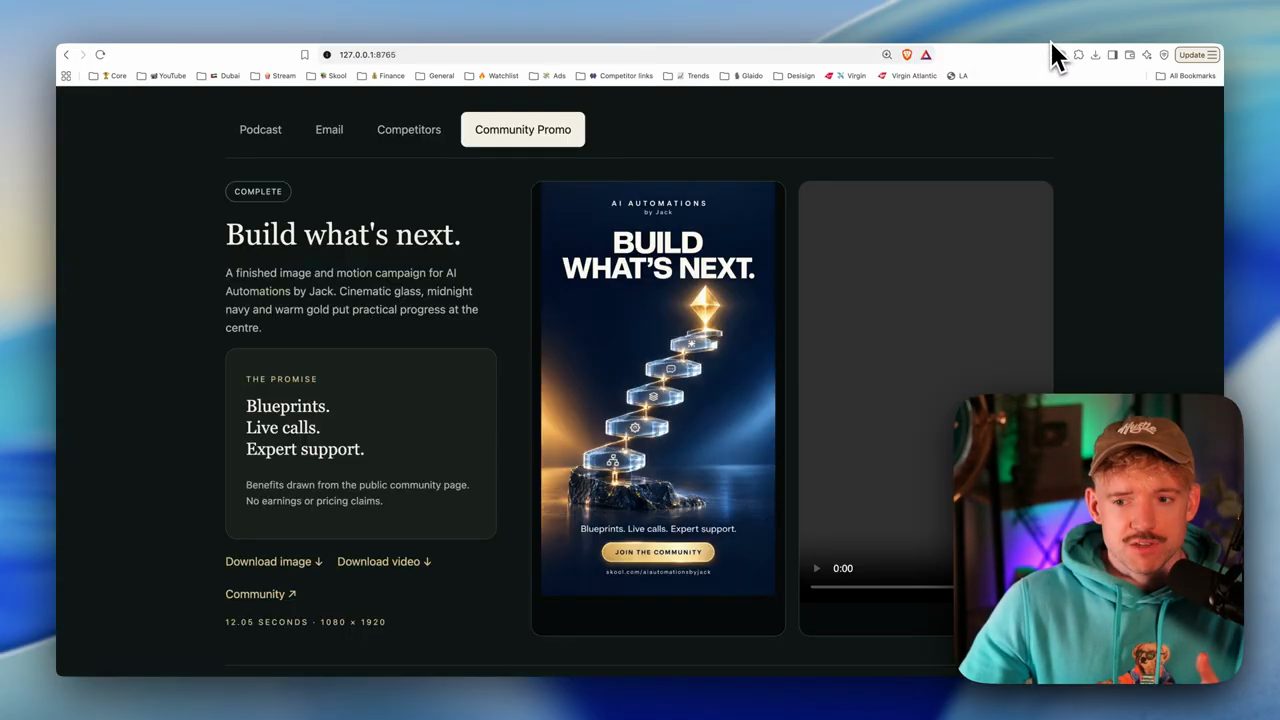This screenshot has height=720, width=1280.
Task: Open the Brave Shields lion icon
Action: (907, 55)
